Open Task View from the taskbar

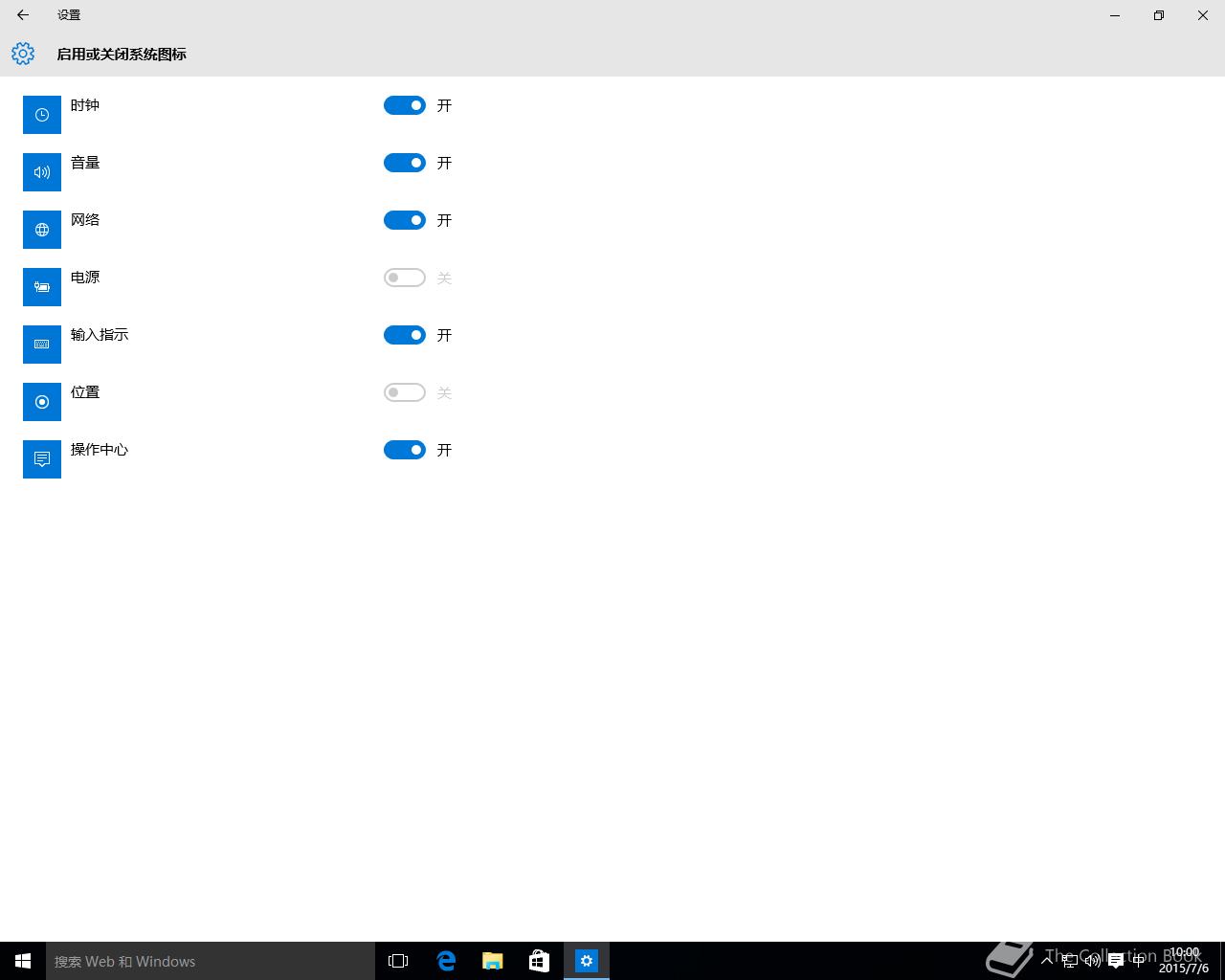[x=398, y=961]
